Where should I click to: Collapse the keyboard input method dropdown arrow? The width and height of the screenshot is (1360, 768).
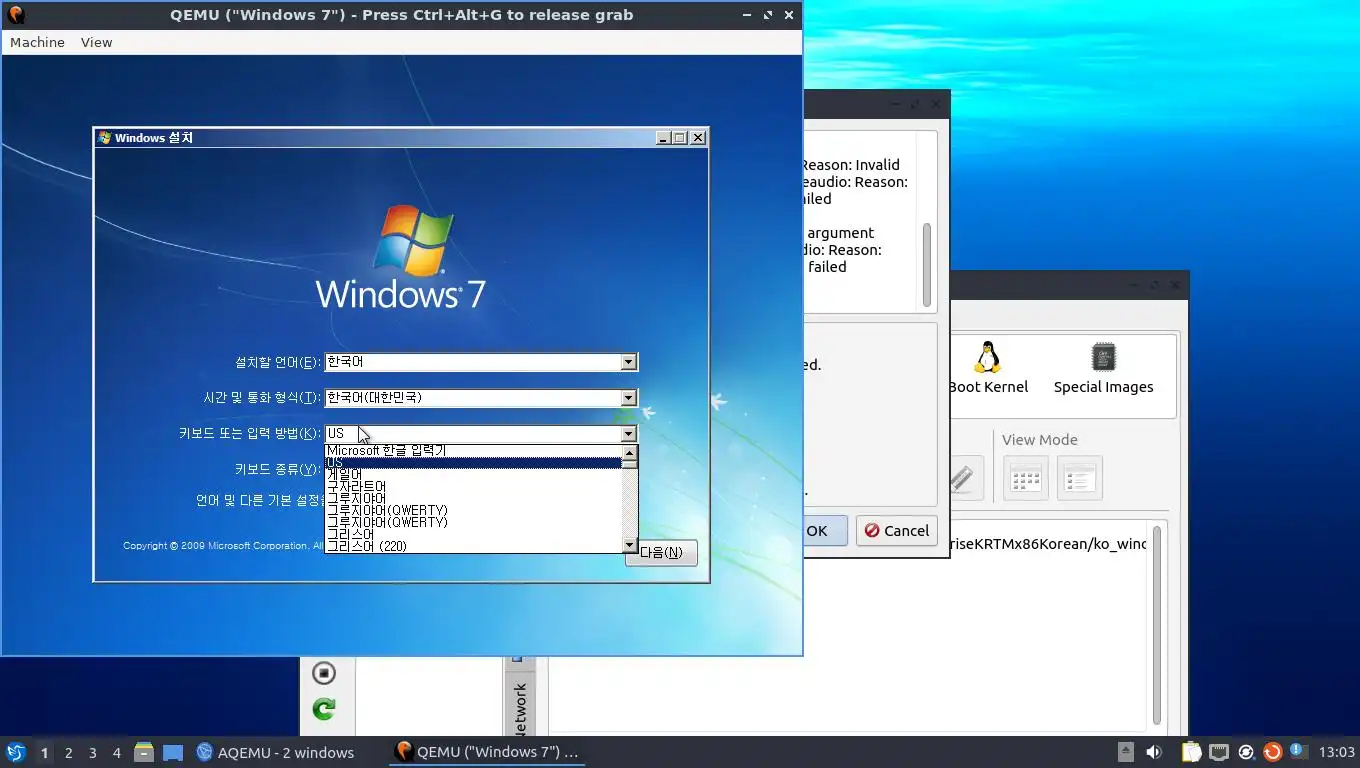pyautogui.click(x=628, y=434)
